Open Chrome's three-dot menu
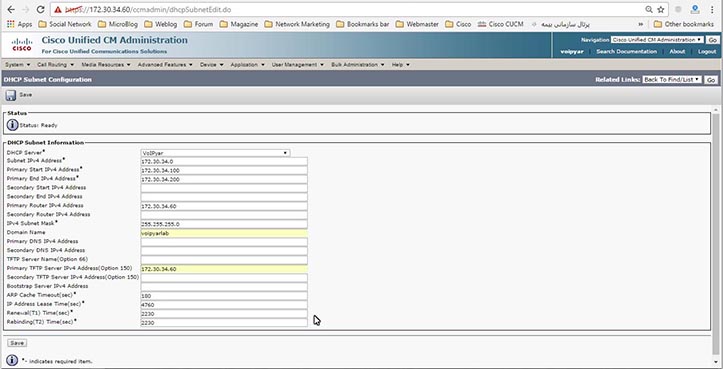 click(x=712, y=10)
